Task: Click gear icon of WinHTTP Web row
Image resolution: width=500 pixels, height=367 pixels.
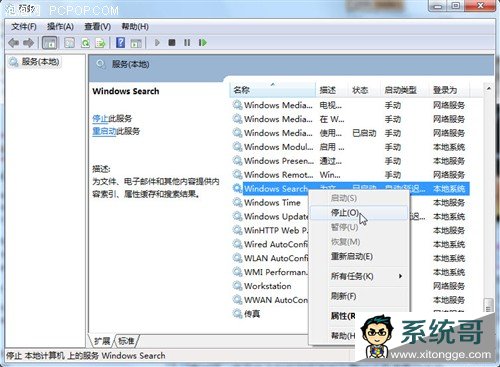Action: [x=237, y=230]
